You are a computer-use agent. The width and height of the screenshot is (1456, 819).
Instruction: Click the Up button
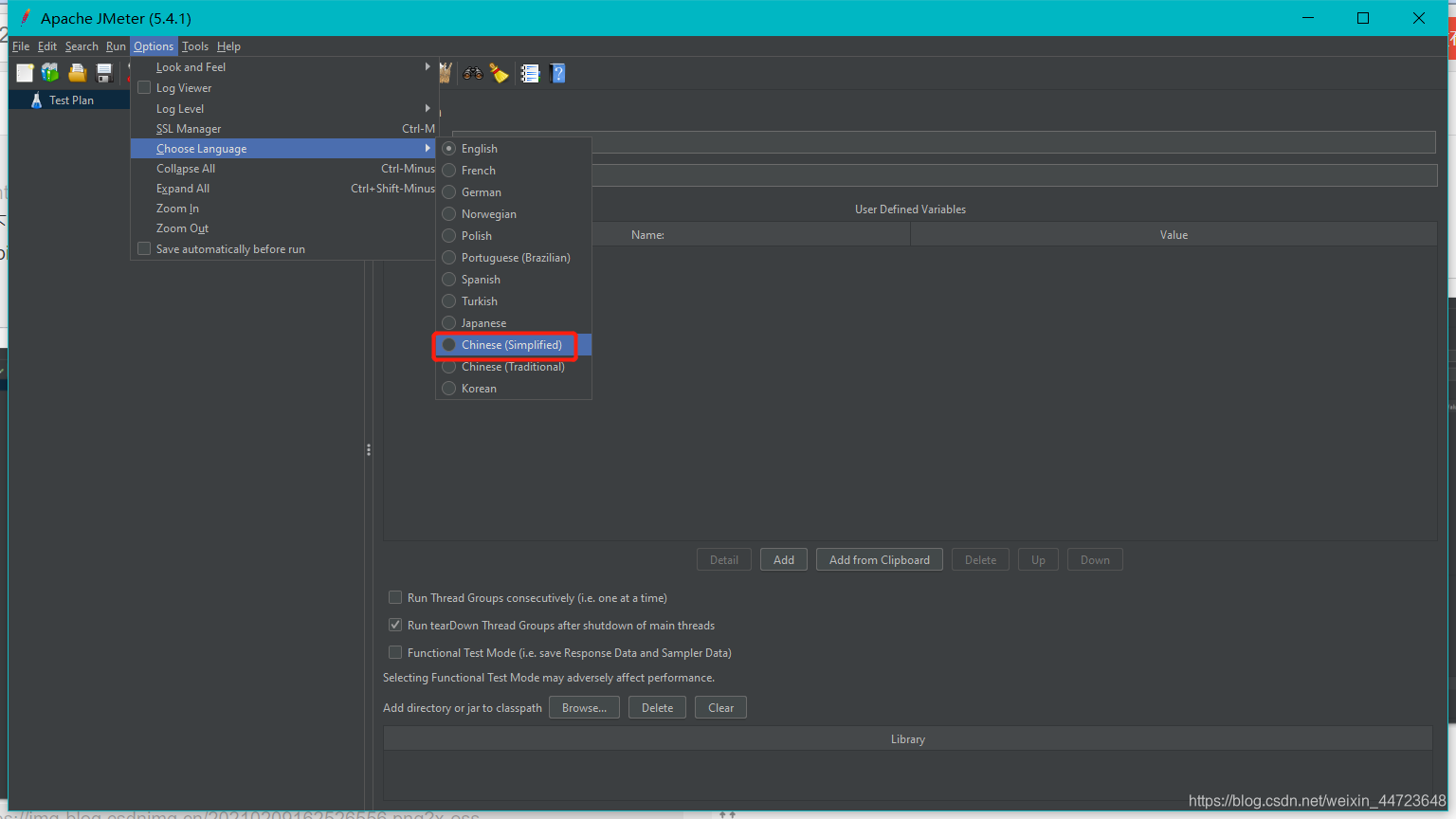point(1038,560)
